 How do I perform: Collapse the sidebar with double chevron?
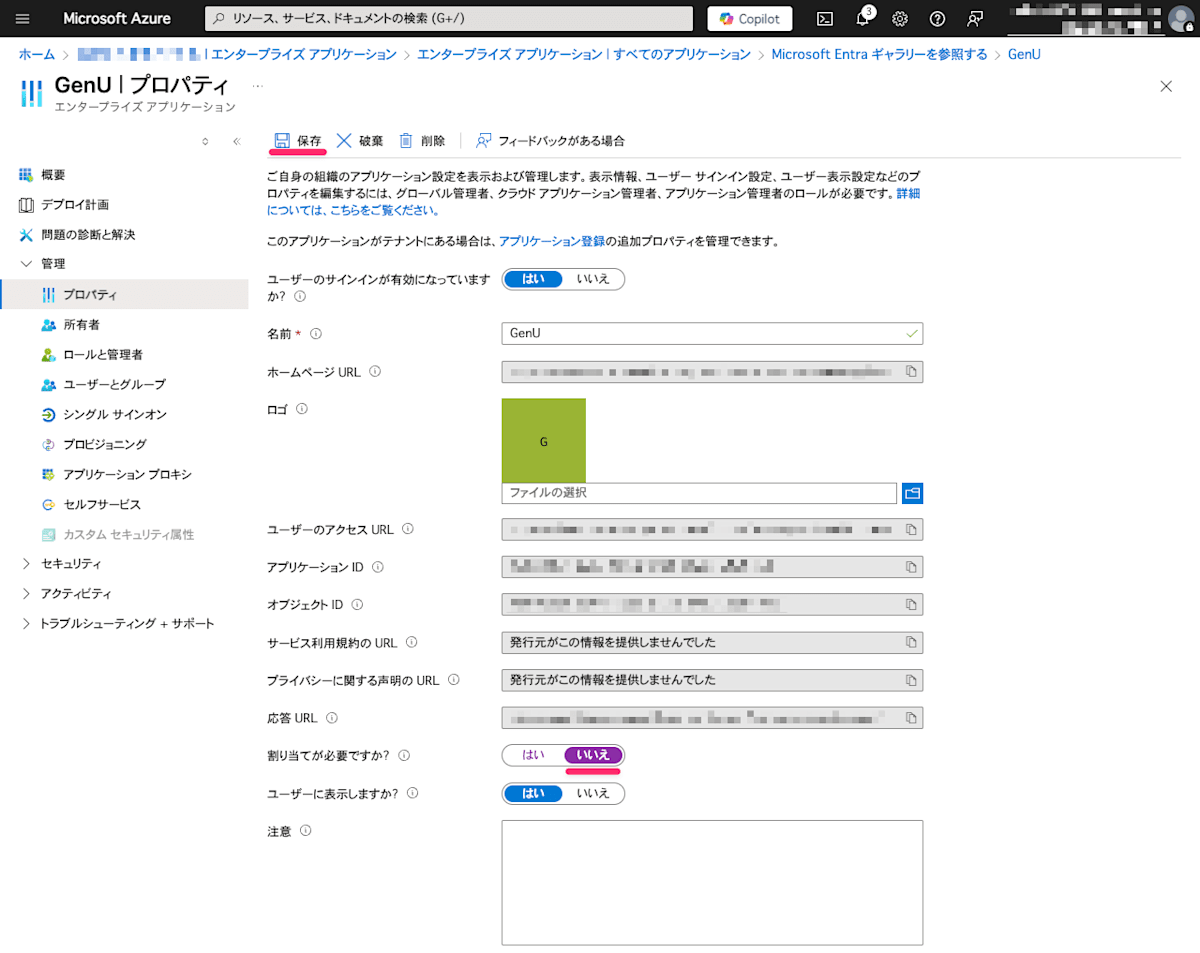(237, 141)
